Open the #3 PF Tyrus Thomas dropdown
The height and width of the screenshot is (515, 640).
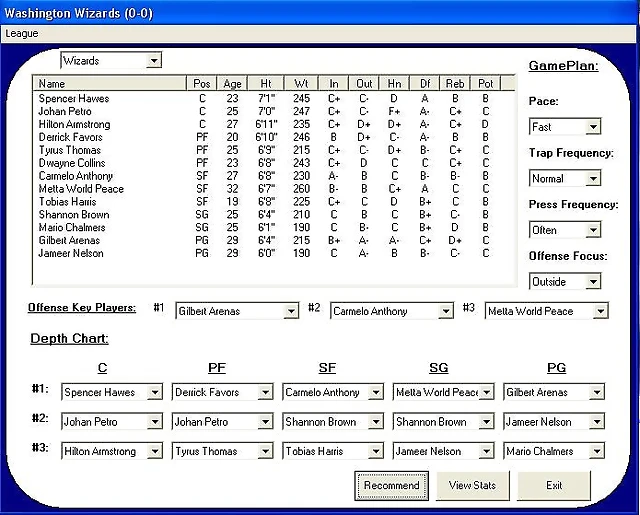(x=222, y=451)
